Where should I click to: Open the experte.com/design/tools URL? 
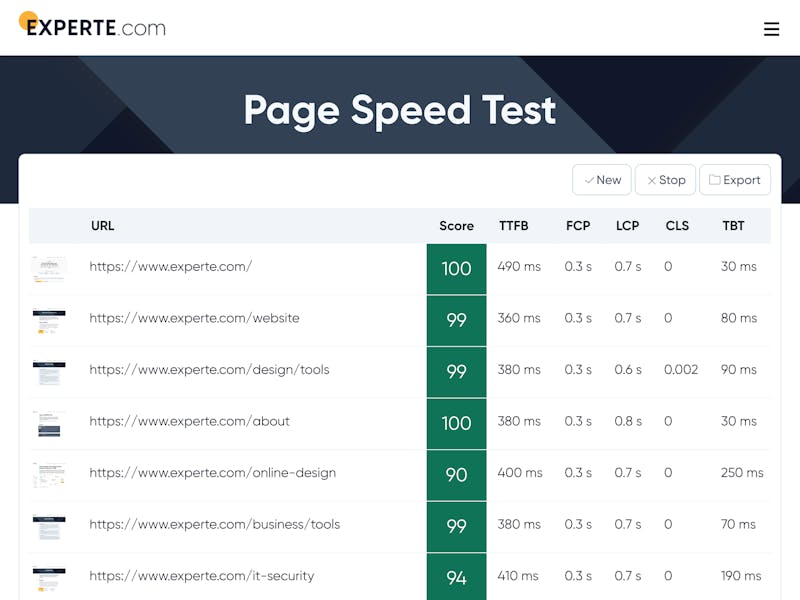209,369
